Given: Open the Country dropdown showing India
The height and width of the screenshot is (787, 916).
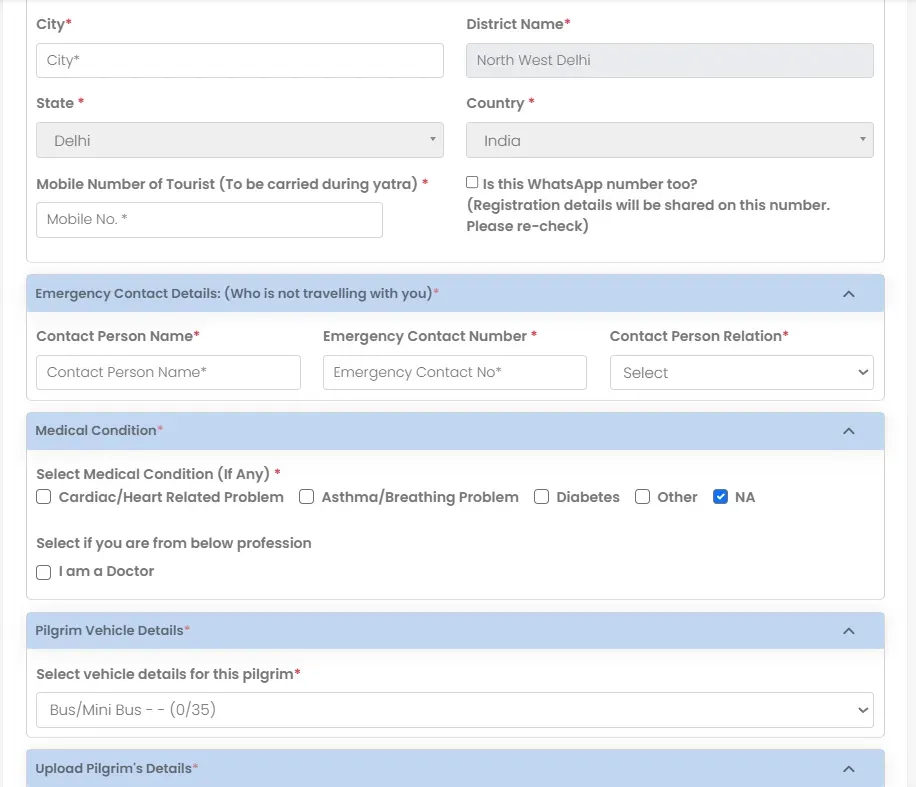Looking at the screenshot, I should (x=669, y=141).
